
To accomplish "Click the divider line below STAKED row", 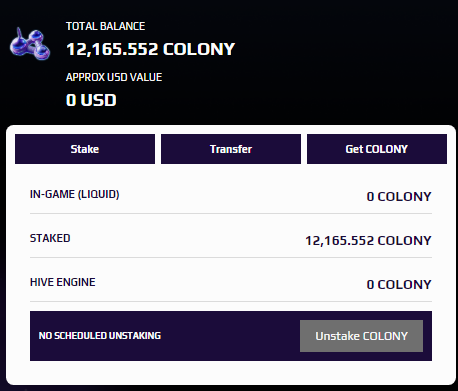I will [x=231, y=257].
